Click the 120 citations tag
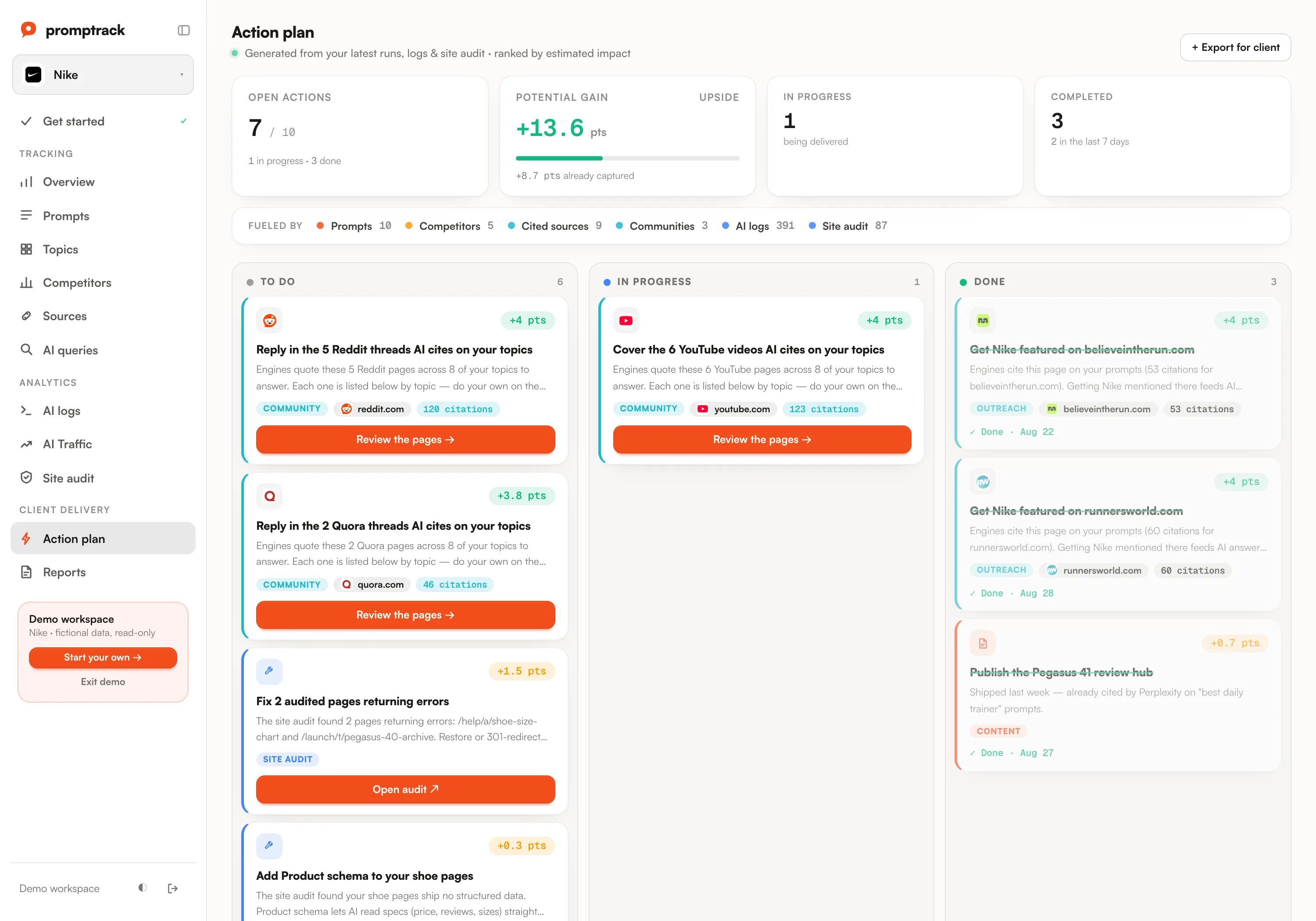1316x921 pixels. (x=458, y=409)
